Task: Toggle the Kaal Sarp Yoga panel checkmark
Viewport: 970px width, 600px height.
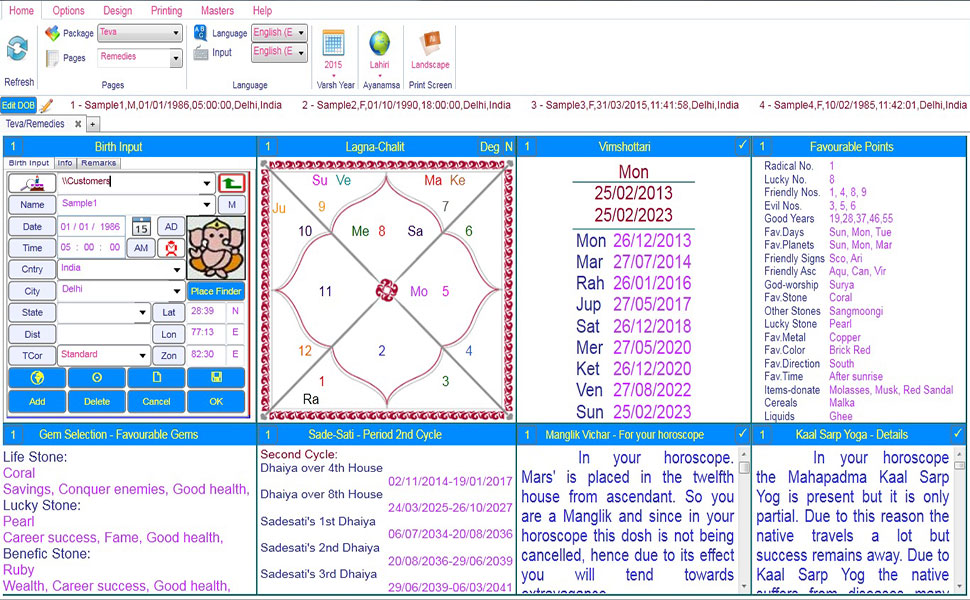Action: [958, 434]
